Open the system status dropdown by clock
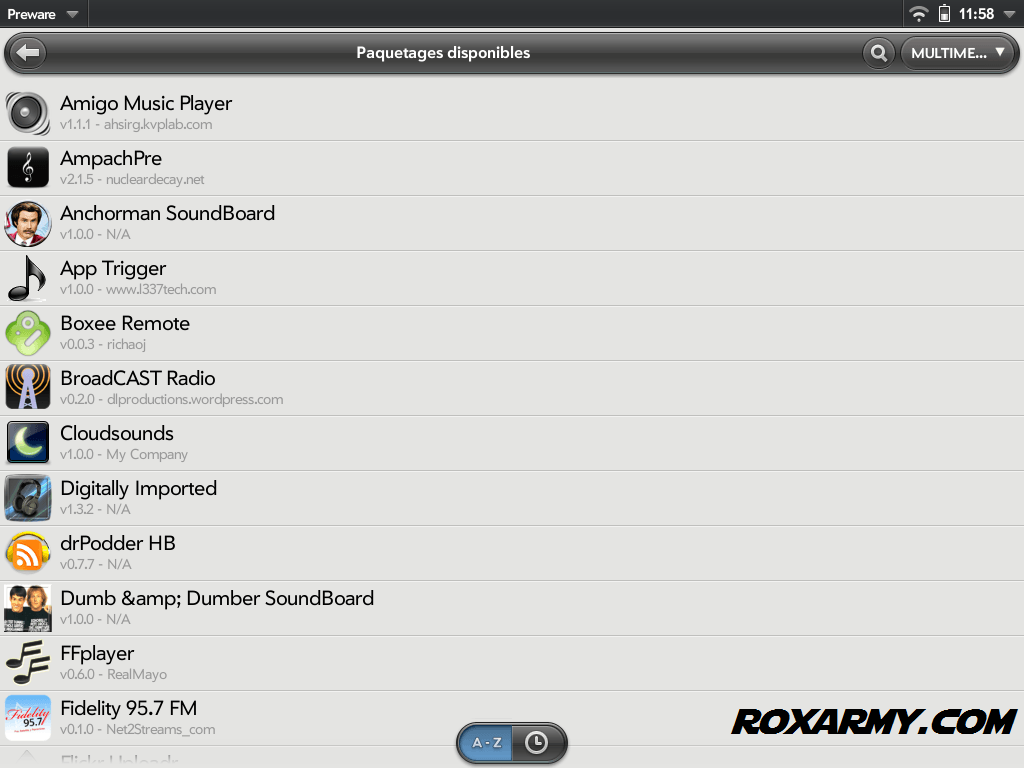The image size is (1024, 768). coord(1009,14)
